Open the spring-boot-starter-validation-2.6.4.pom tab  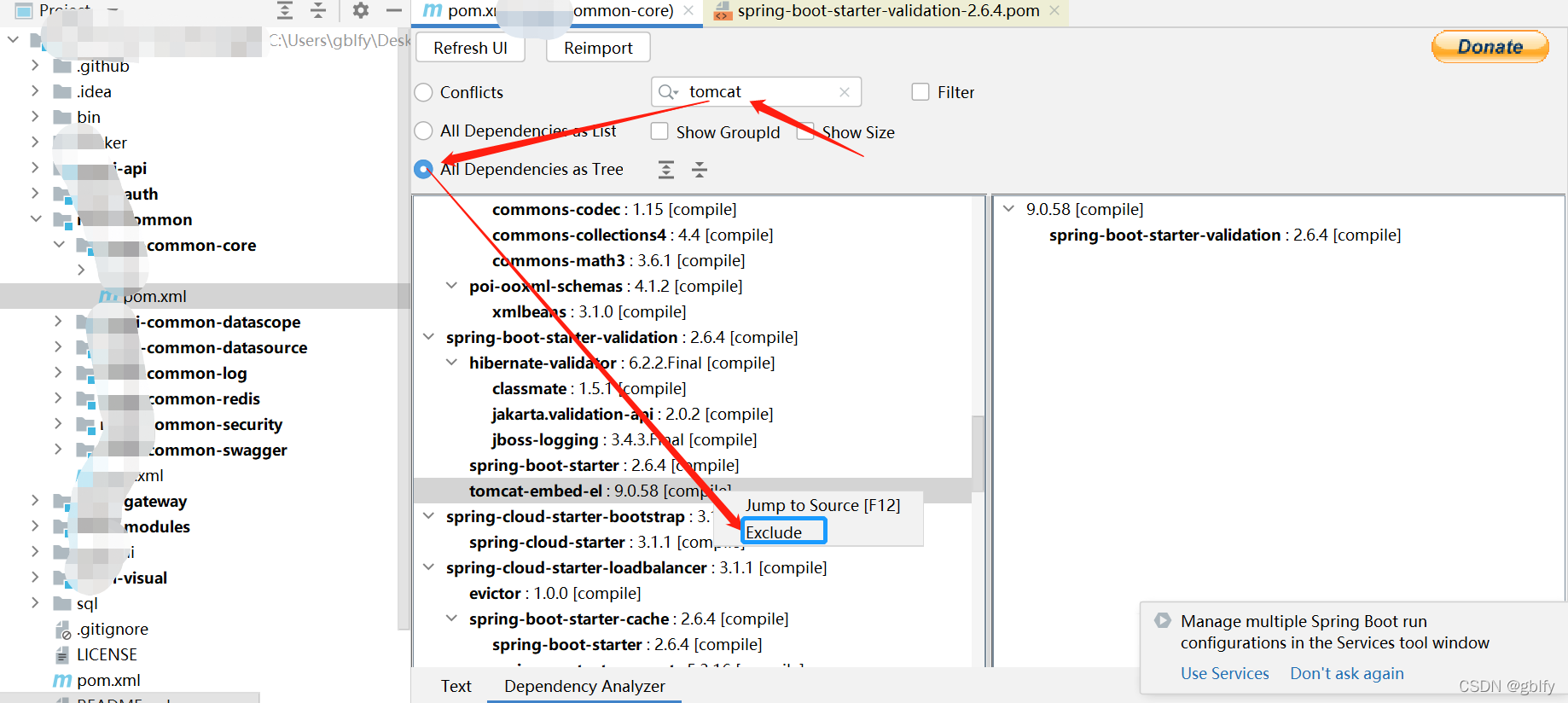(x=886, y=11)
